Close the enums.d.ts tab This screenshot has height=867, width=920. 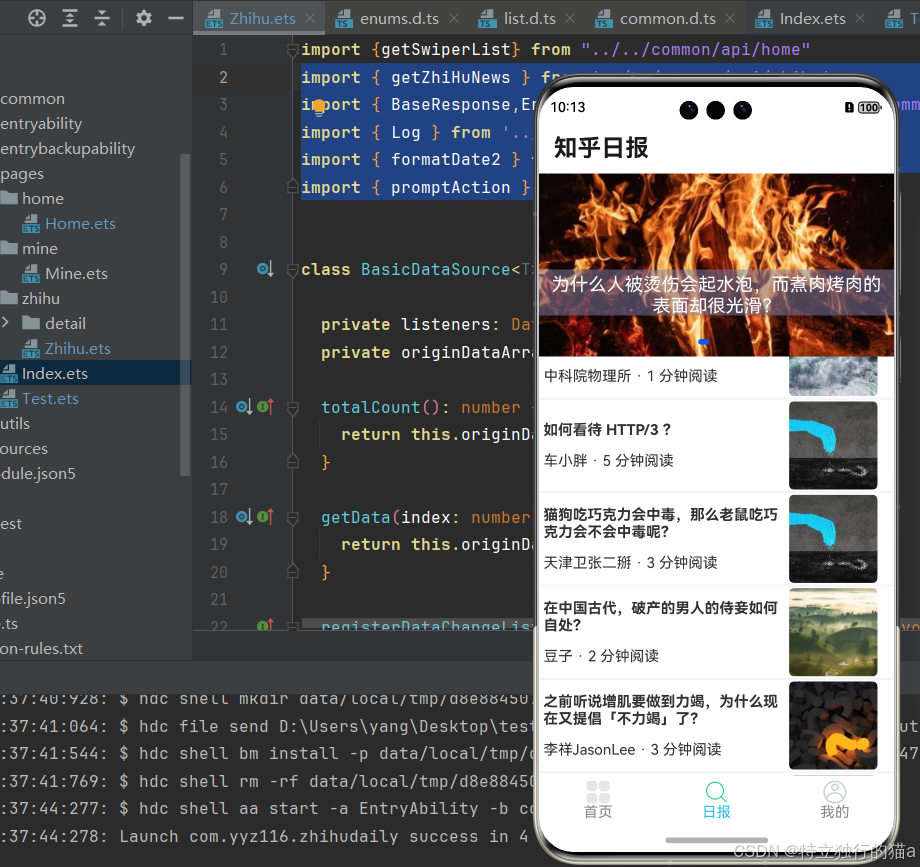[454, 19]
